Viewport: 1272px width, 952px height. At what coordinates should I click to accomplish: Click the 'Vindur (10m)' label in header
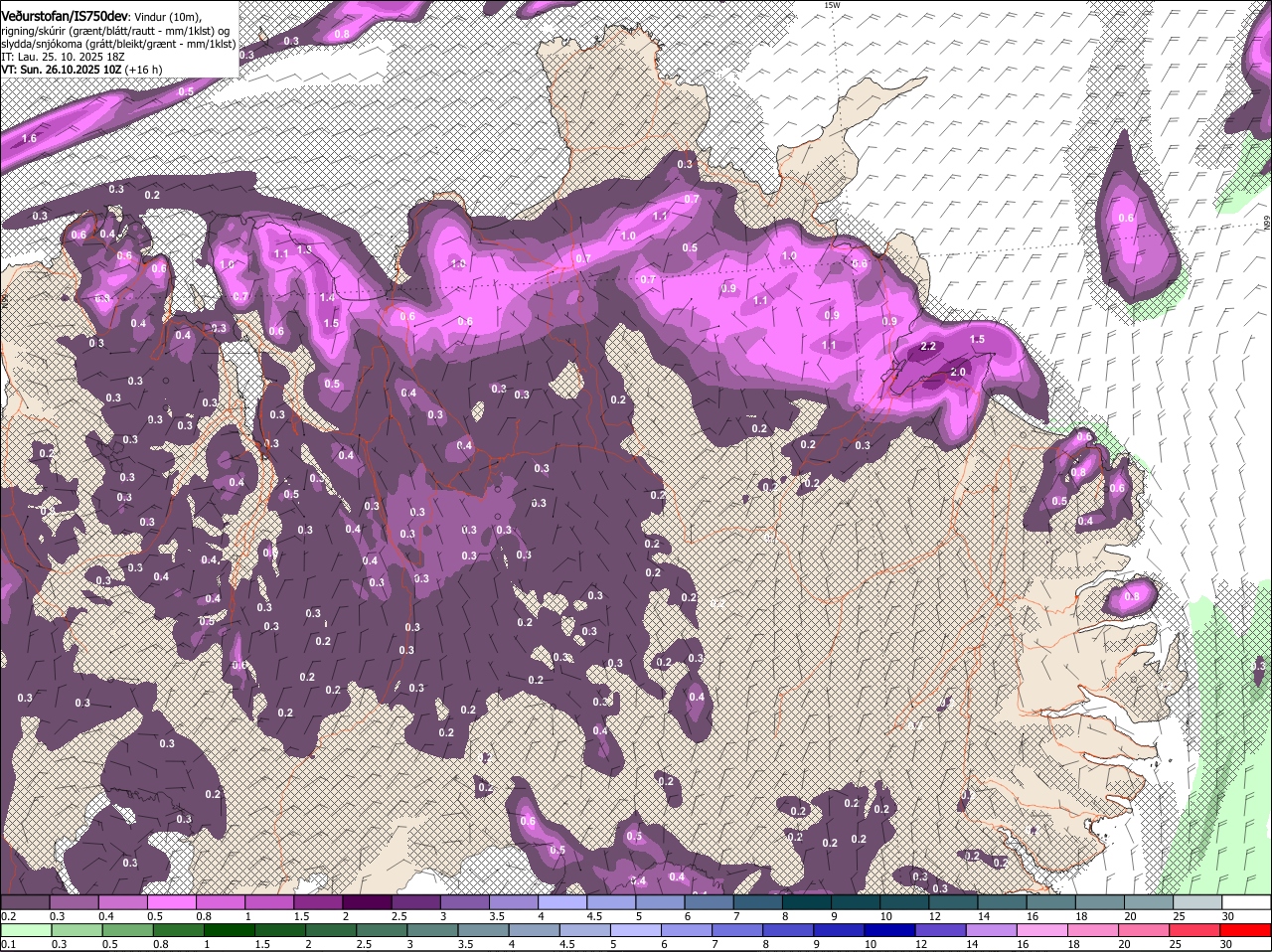click(167, 17)
